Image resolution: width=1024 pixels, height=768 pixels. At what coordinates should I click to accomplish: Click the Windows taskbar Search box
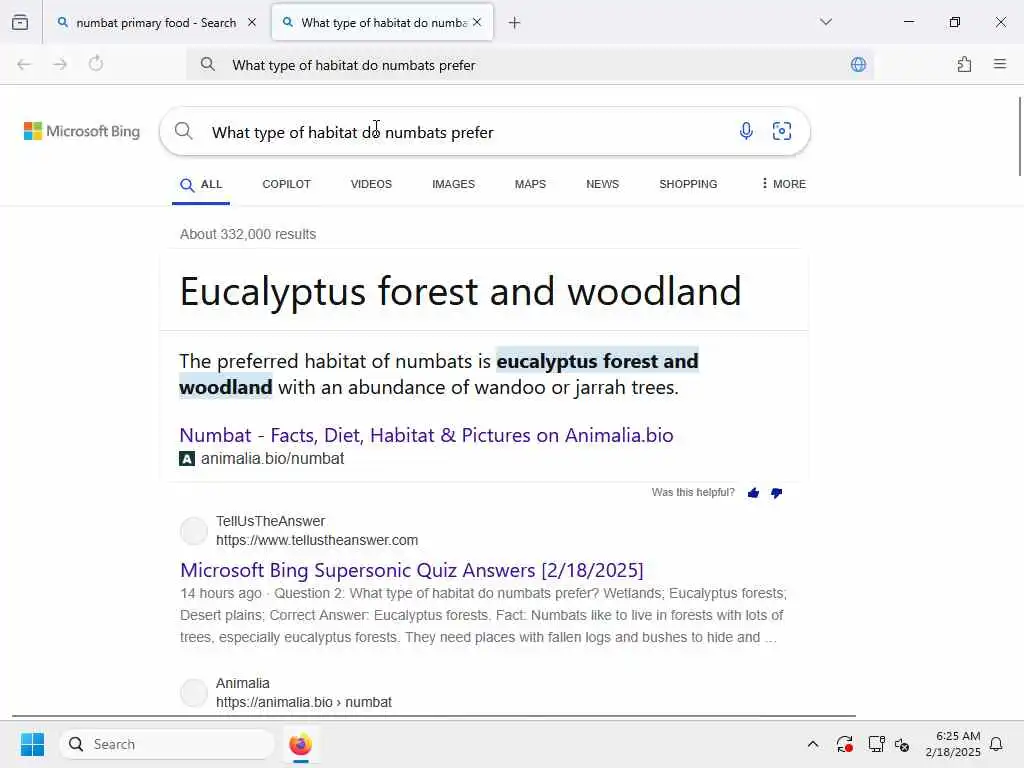coord(167,744)
